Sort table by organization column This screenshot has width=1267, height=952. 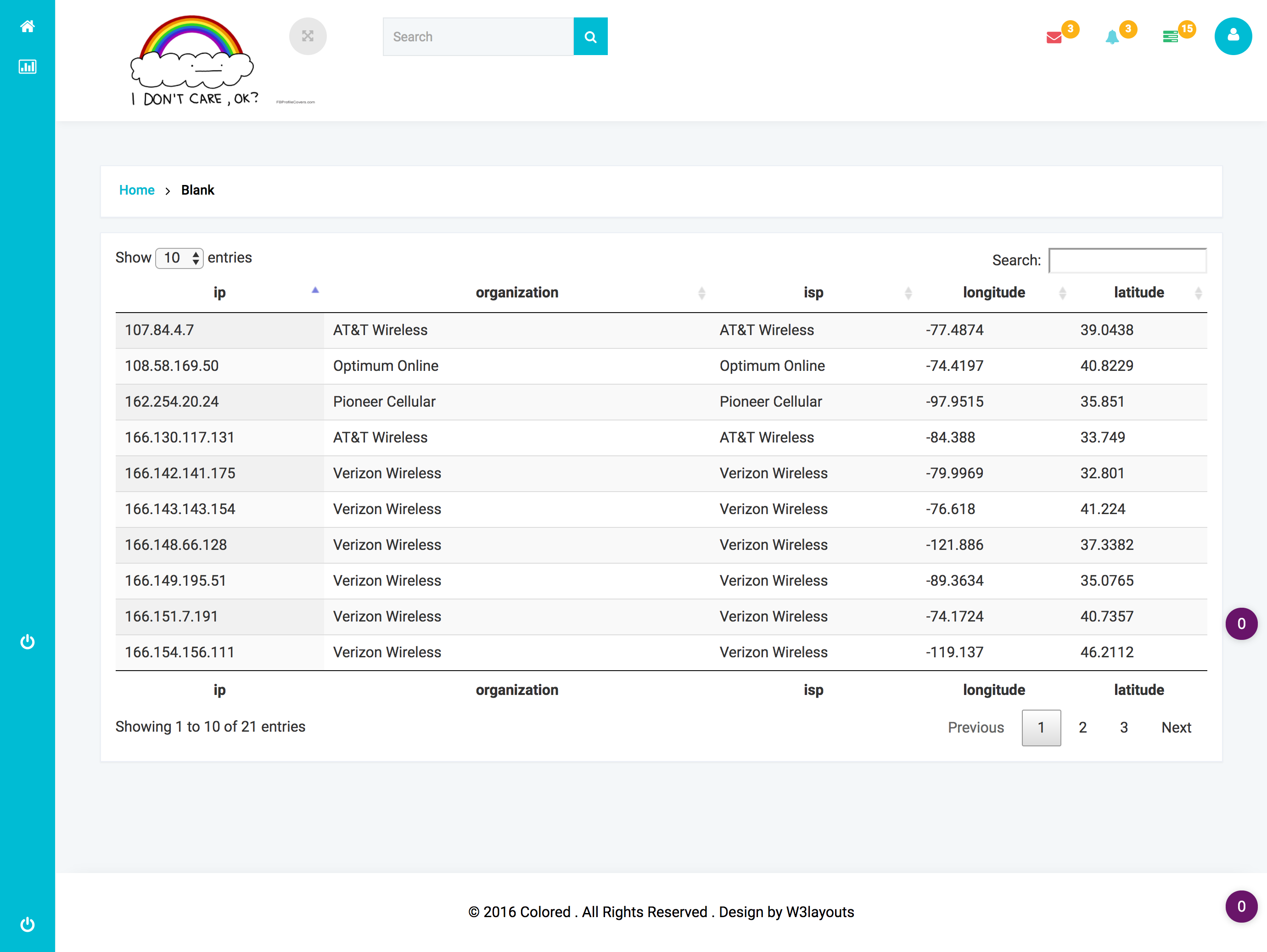tap(516, 293)
